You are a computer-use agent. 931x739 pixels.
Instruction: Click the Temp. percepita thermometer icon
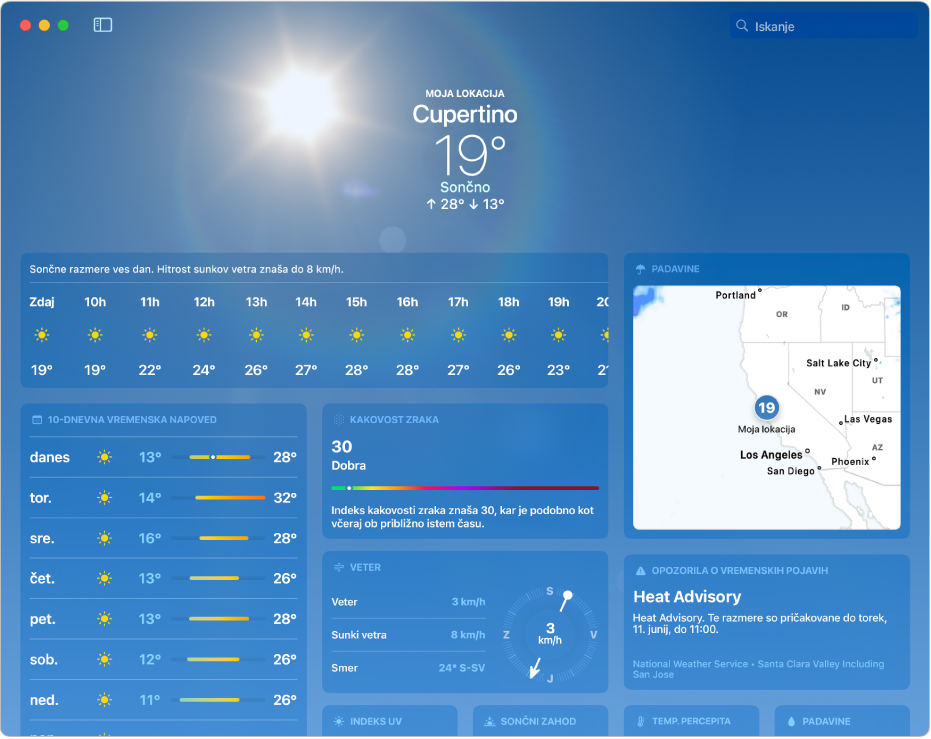click(641, 721)
